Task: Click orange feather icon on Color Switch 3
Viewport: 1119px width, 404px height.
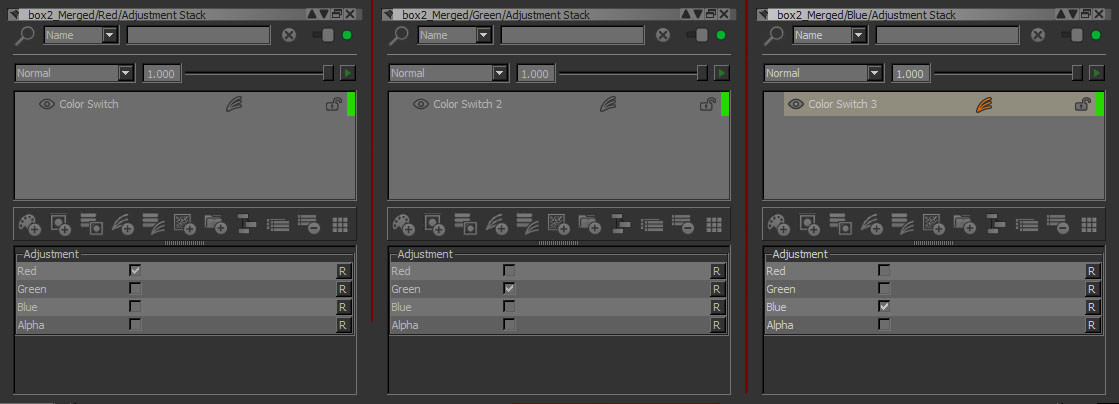Action: (x=985, y=105)
